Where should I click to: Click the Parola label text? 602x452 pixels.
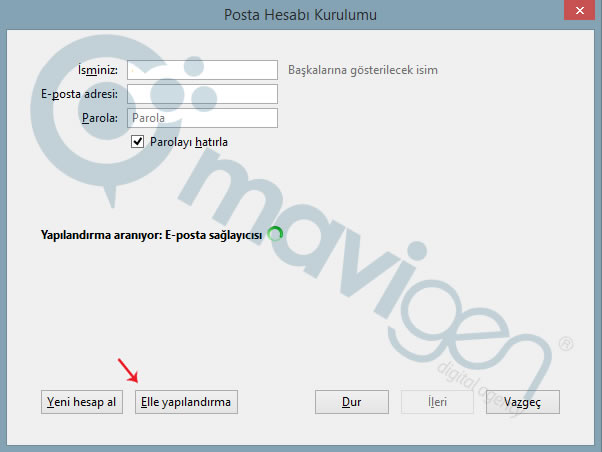pyautogui.click(x=100, y=118)
